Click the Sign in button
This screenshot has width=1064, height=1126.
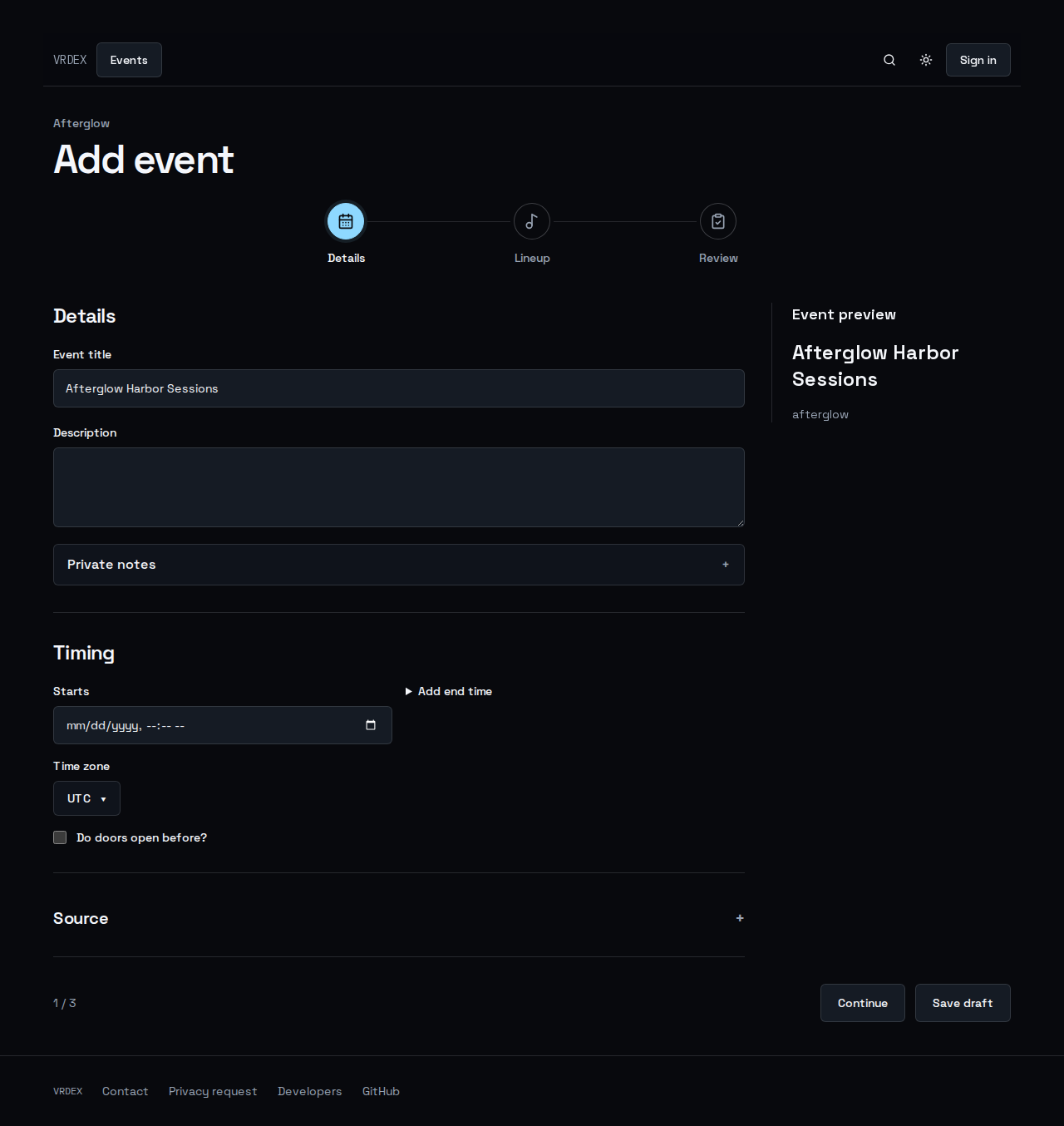[x=978, y=60]
